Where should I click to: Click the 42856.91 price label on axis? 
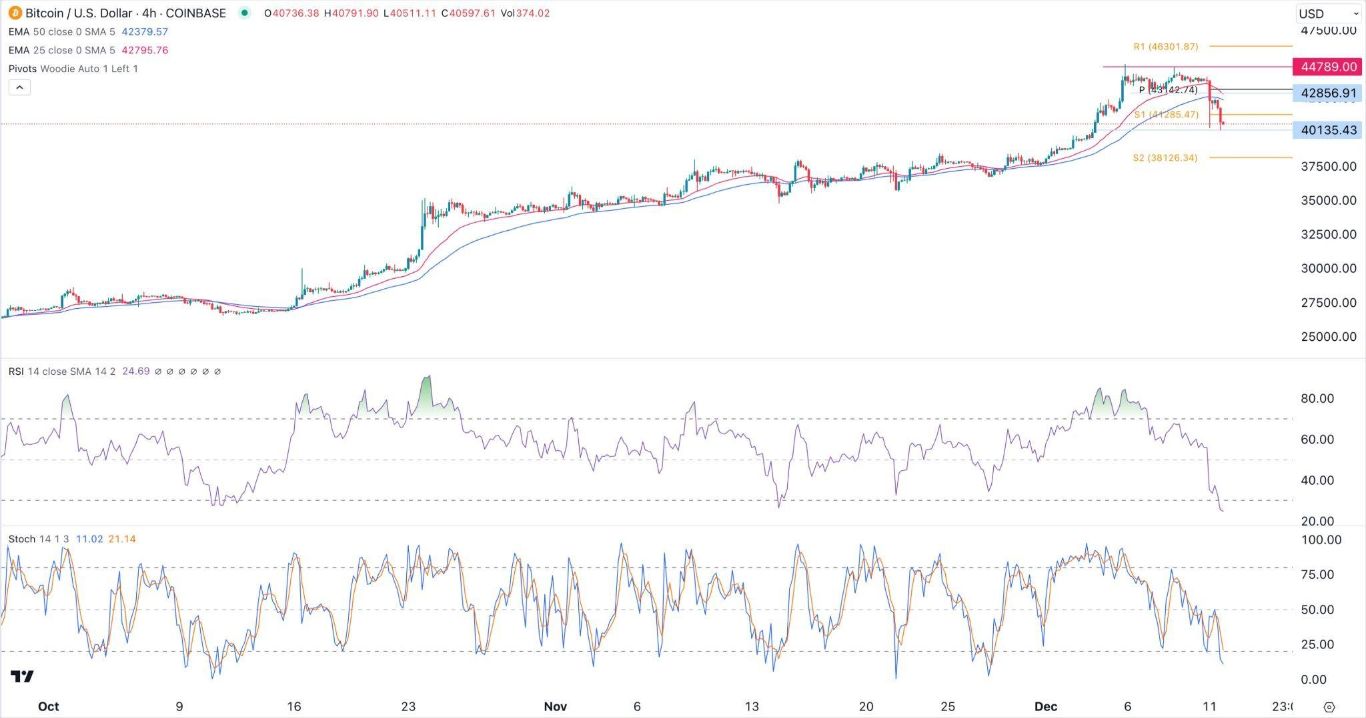click(1326, 93)
